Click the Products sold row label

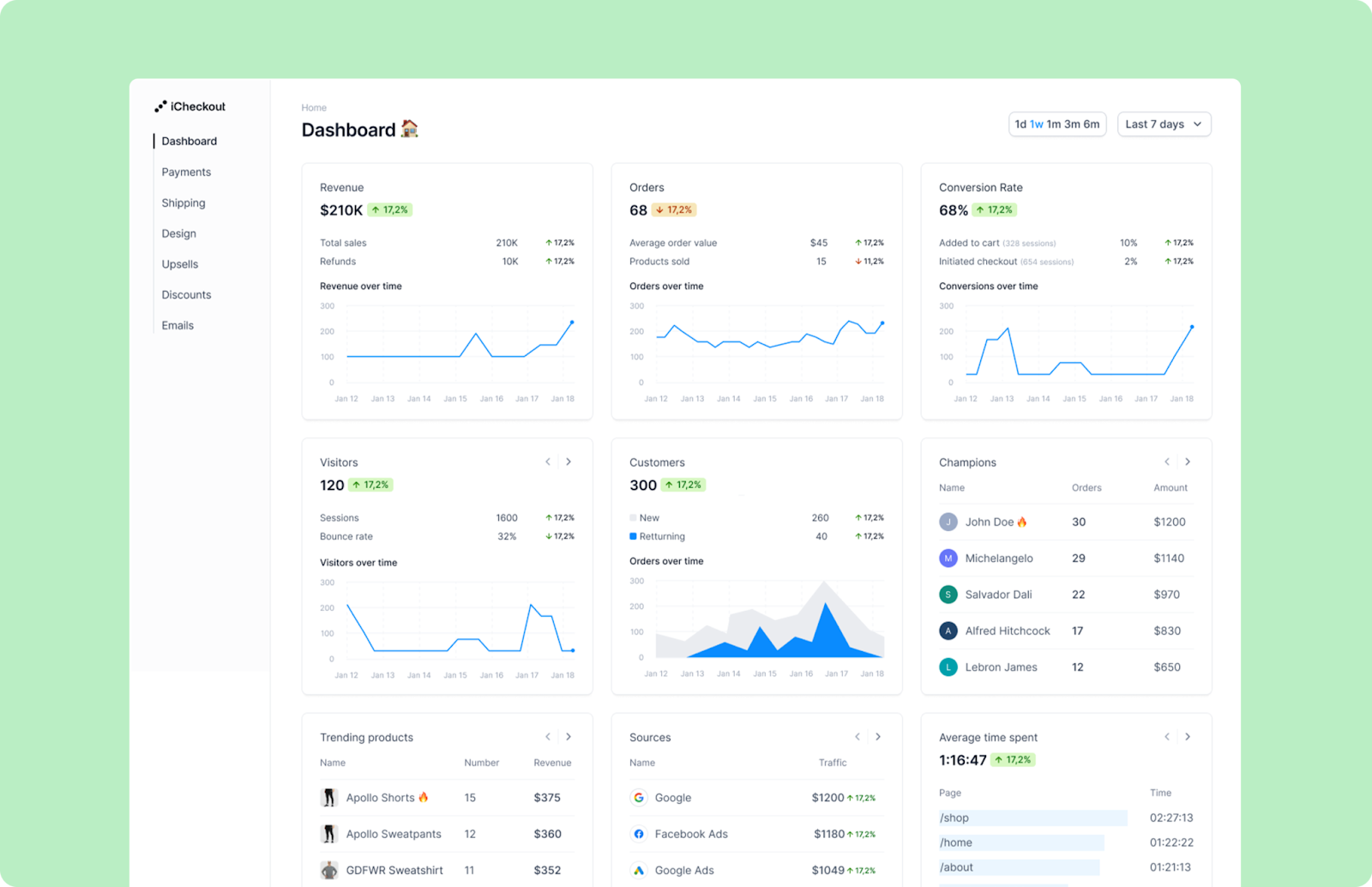(x=659, y=261)
